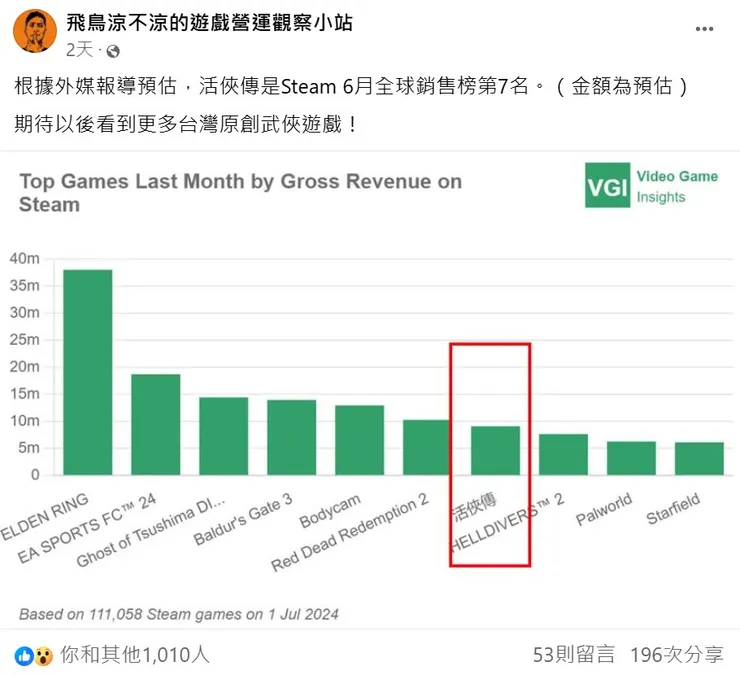Viewport: 740px width, 675px height.
Task: Open the 53則留言 comments
Action: (574, 655)
